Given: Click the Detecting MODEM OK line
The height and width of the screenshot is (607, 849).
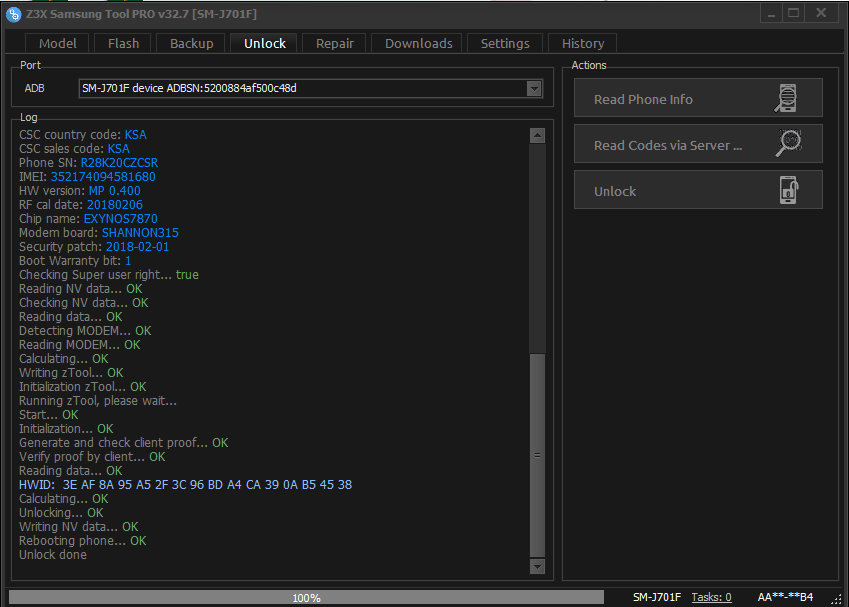Looking at the screenshot, I should [85, 331].
